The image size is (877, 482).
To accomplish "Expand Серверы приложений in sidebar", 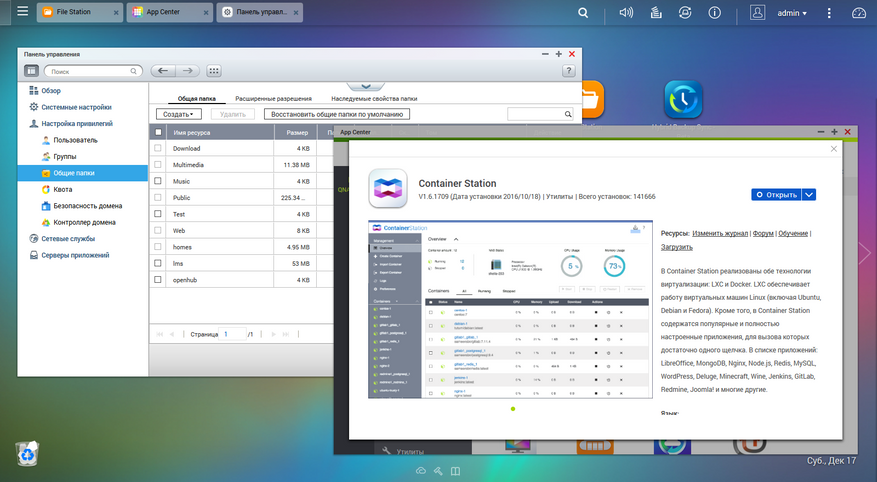I will (x=75, y=255).
